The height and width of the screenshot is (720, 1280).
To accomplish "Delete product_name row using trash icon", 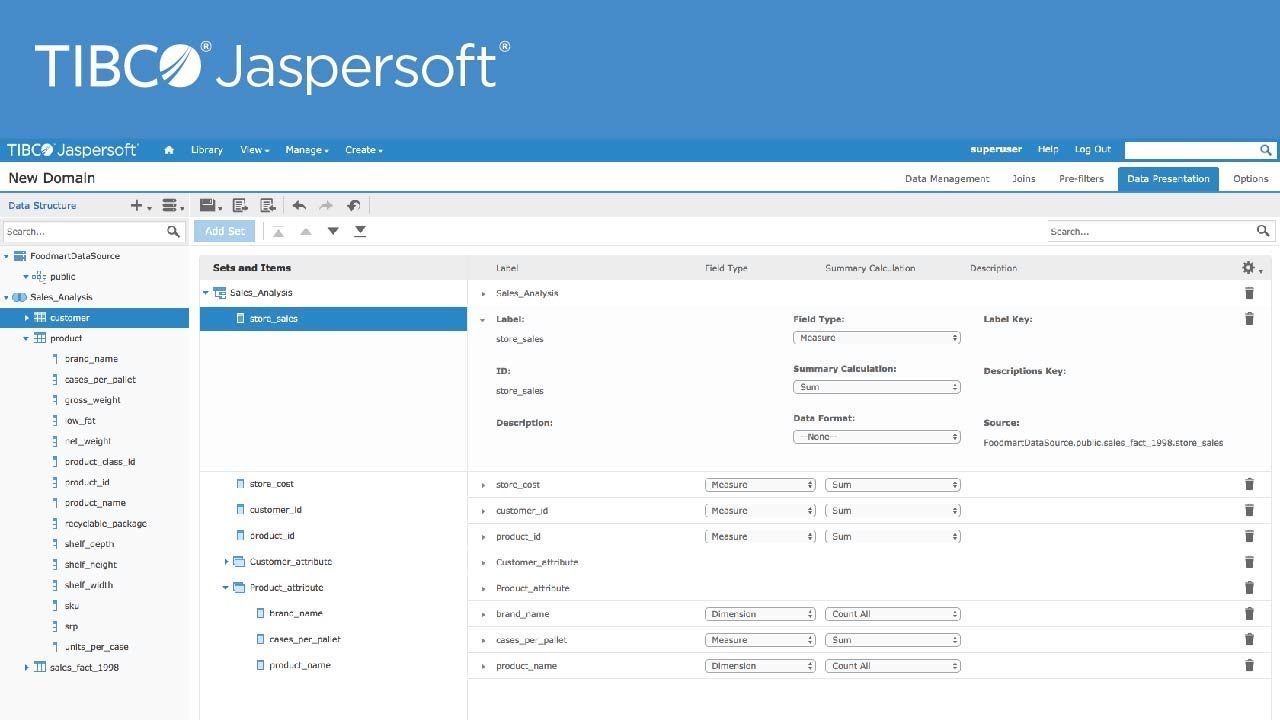I will [1249, 665].
